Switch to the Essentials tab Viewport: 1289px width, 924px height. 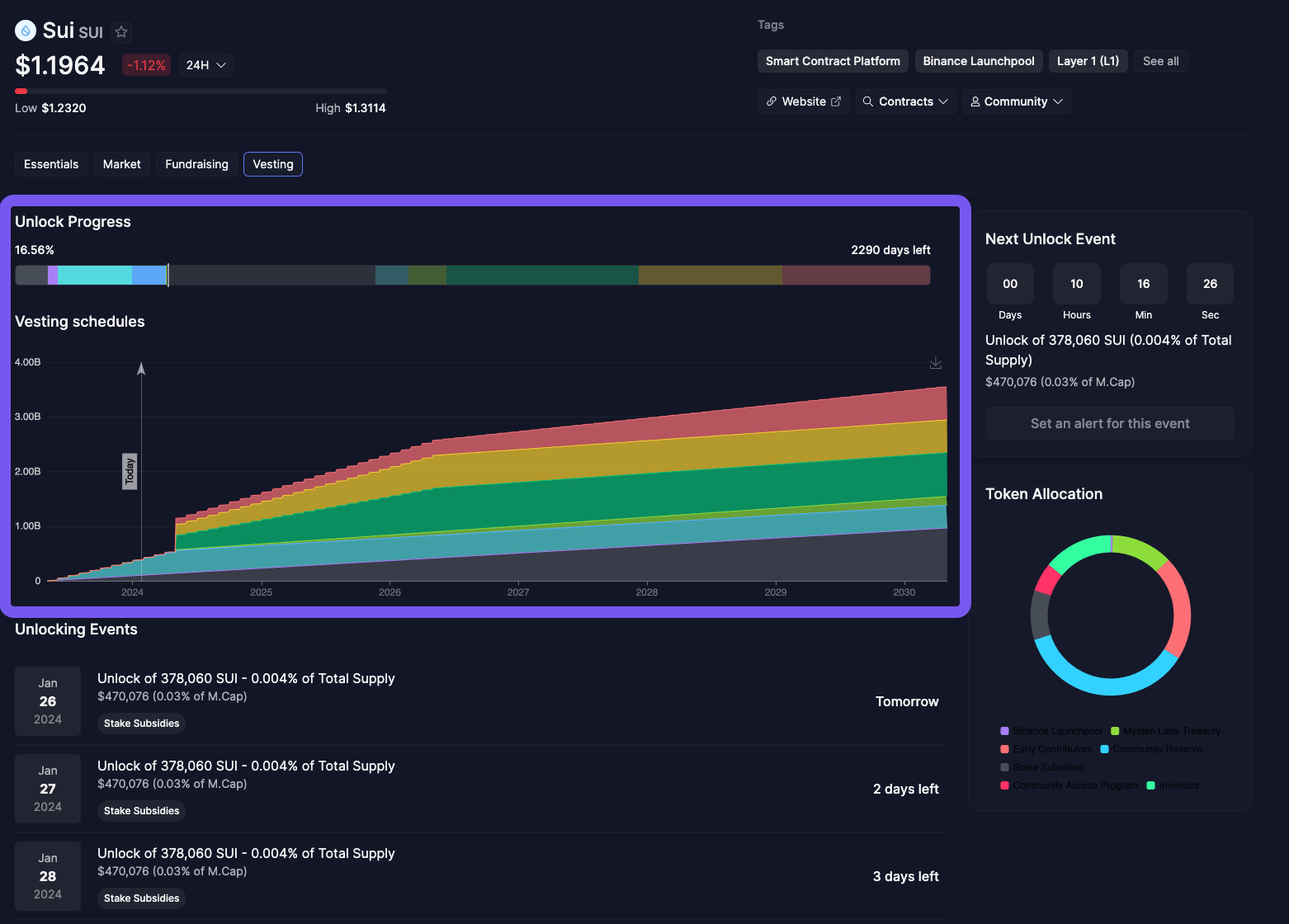pyautogui.click(x=51, y=164)
